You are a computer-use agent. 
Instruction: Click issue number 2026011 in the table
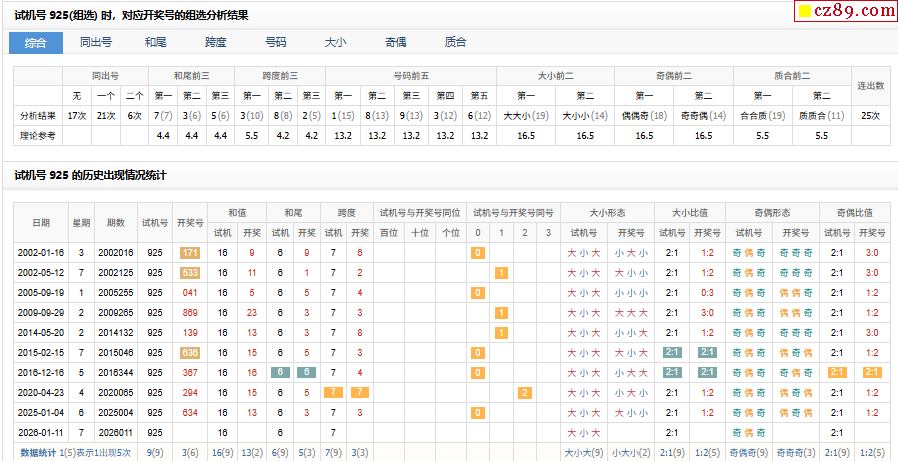tap(116, 433)
